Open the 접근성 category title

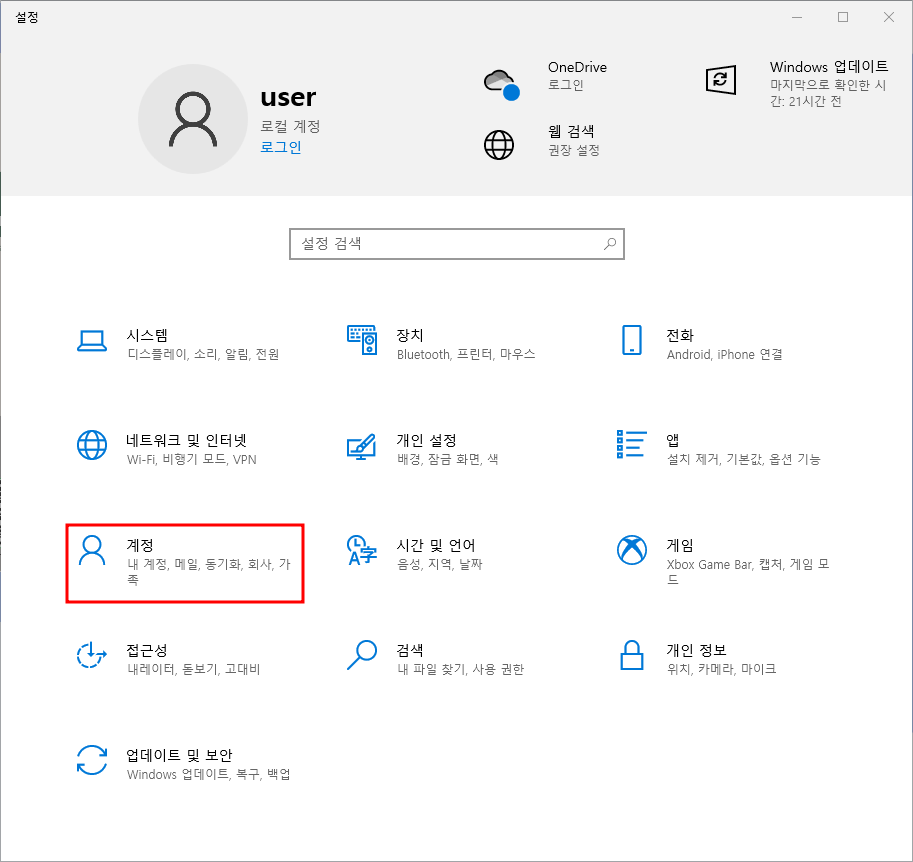(x=147, y=649)
